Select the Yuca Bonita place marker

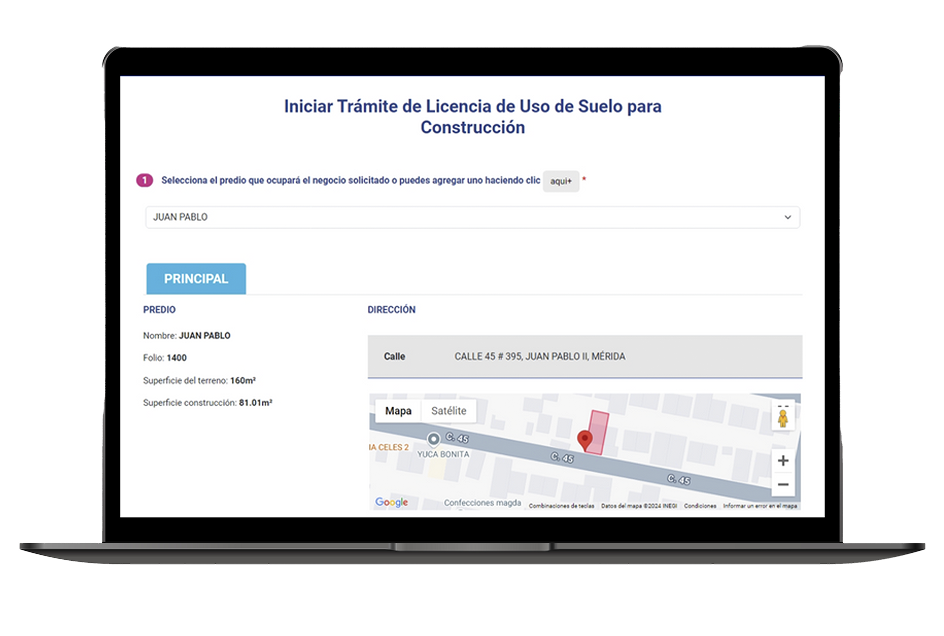click(433, 439)
